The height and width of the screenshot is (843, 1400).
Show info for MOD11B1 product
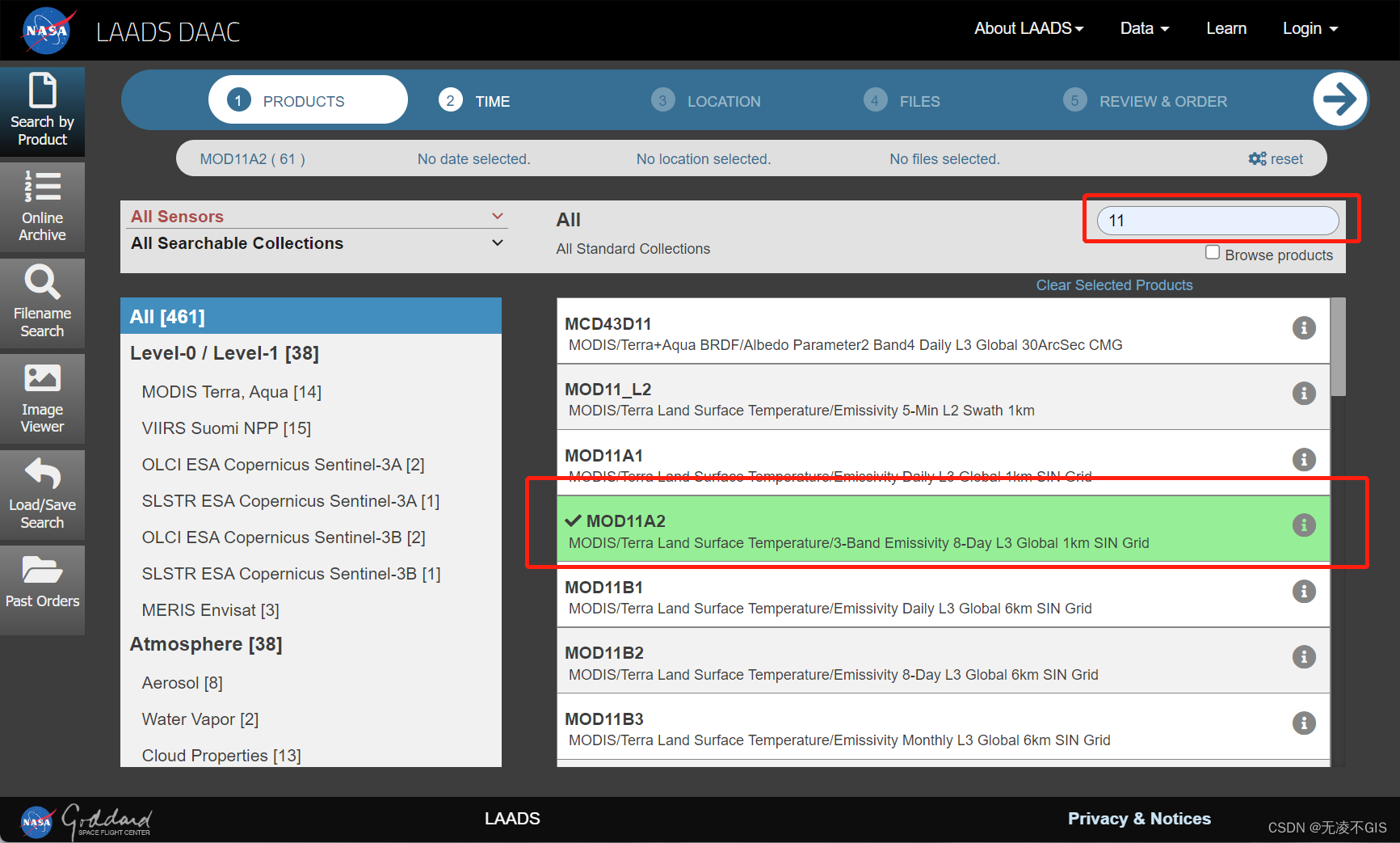tap(1304, 591)
